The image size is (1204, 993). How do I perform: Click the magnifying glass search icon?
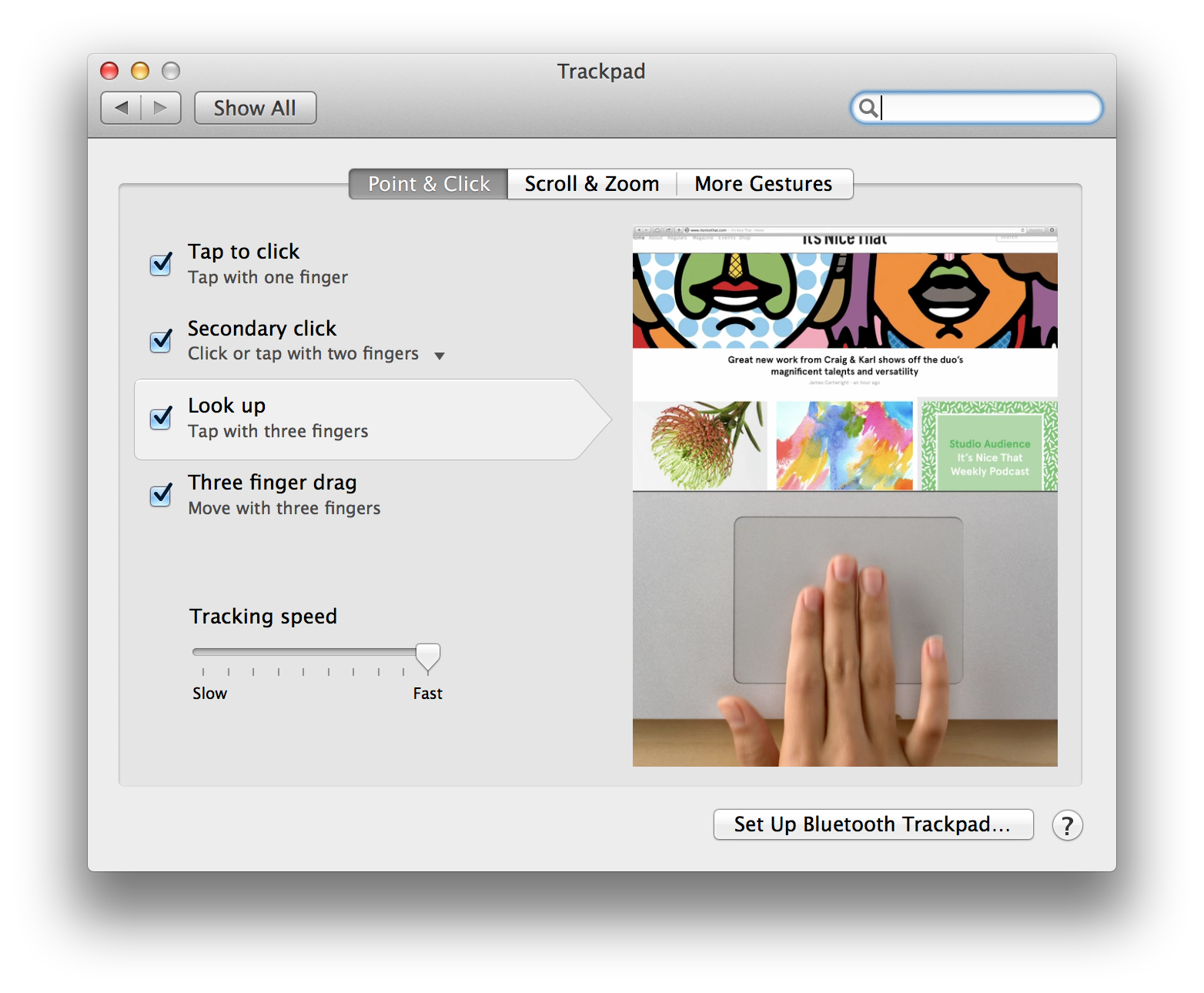point(868,108)
